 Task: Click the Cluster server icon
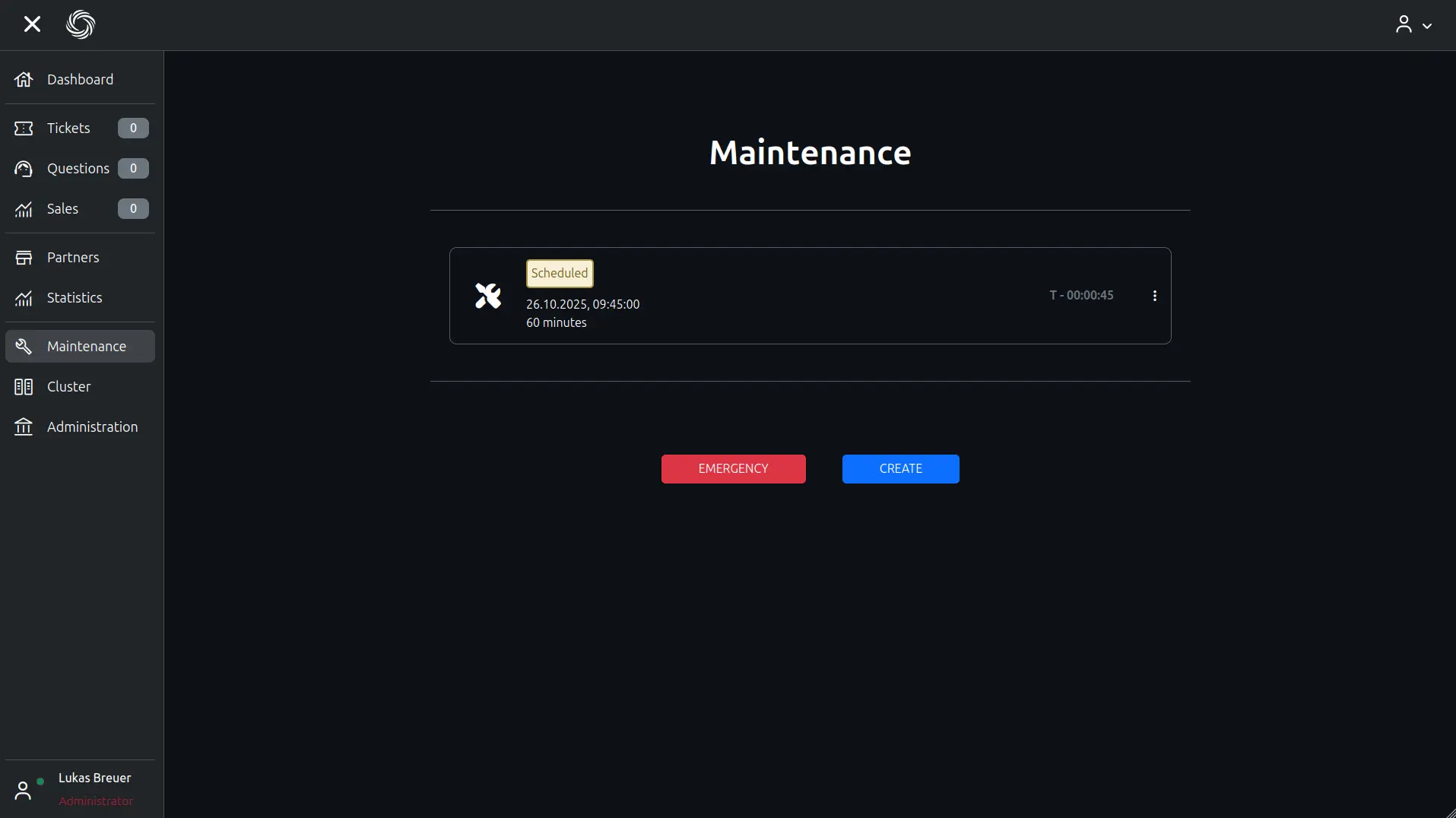pyautogui.click(x=24, y=387)
